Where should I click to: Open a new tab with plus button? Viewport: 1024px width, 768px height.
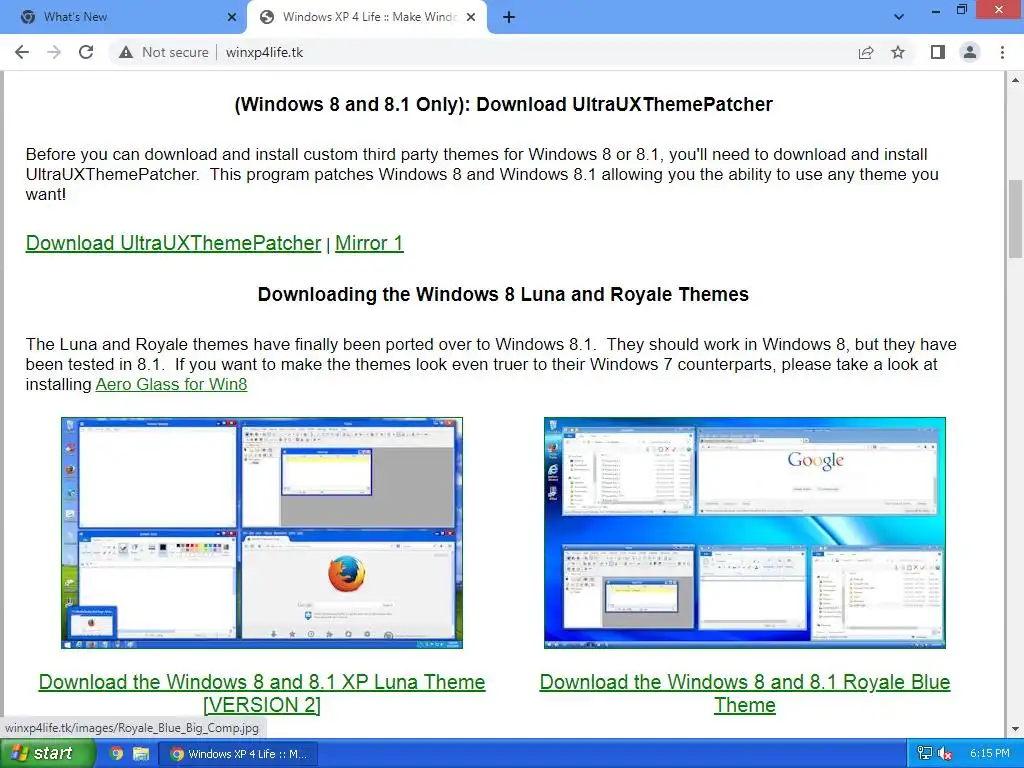pyautogui.click(x=509, y=17)
